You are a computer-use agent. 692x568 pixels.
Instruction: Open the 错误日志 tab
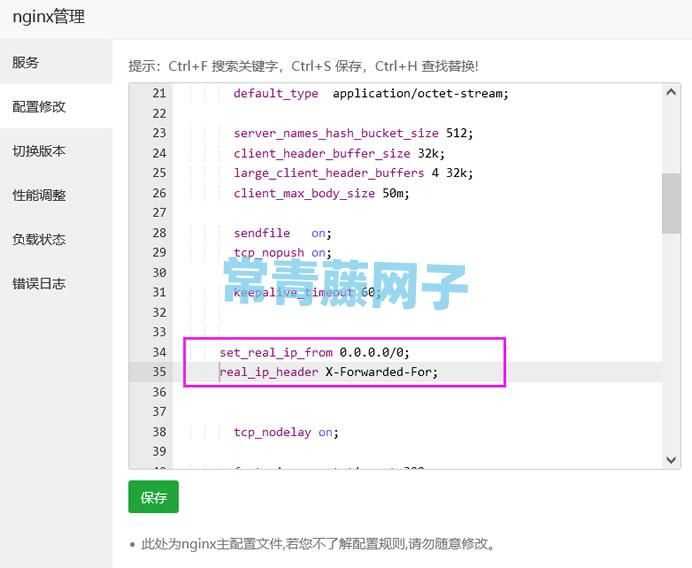56,283
